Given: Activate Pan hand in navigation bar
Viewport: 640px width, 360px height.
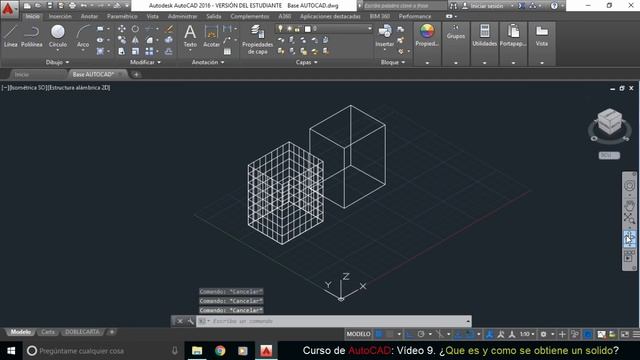Looking at the screenshot, I should (x=629, y=206).
